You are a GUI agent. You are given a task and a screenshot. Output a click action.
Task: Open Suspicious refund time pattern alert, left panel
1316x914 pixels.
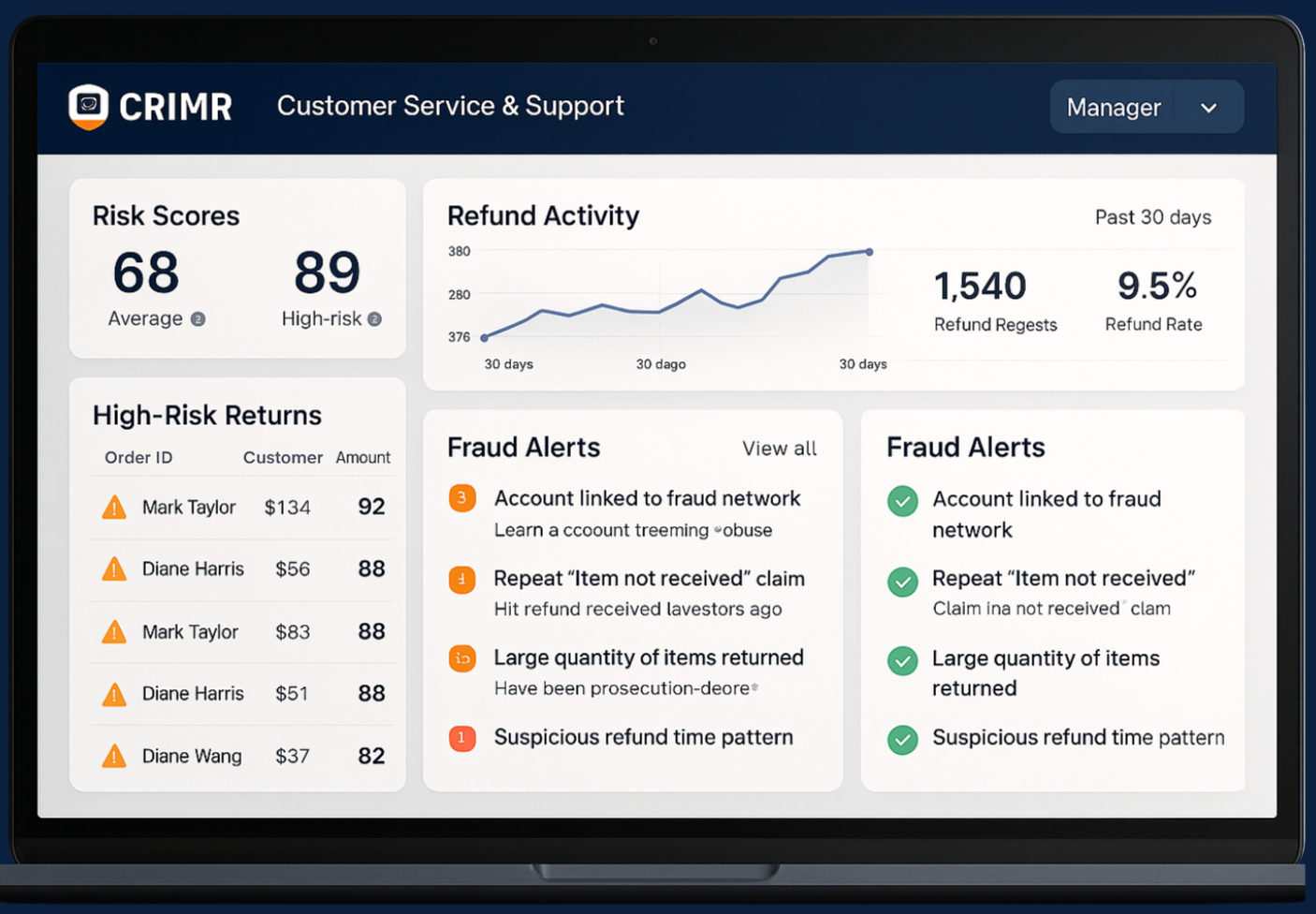pos(644,737)
